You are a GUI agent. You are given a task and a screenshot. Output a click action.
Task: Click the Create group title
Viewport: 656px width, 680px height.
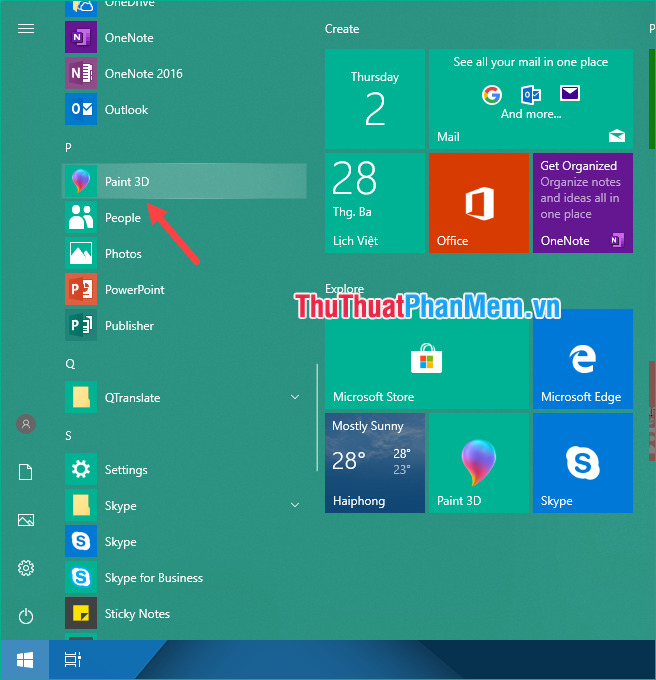[x=342, y=29]
